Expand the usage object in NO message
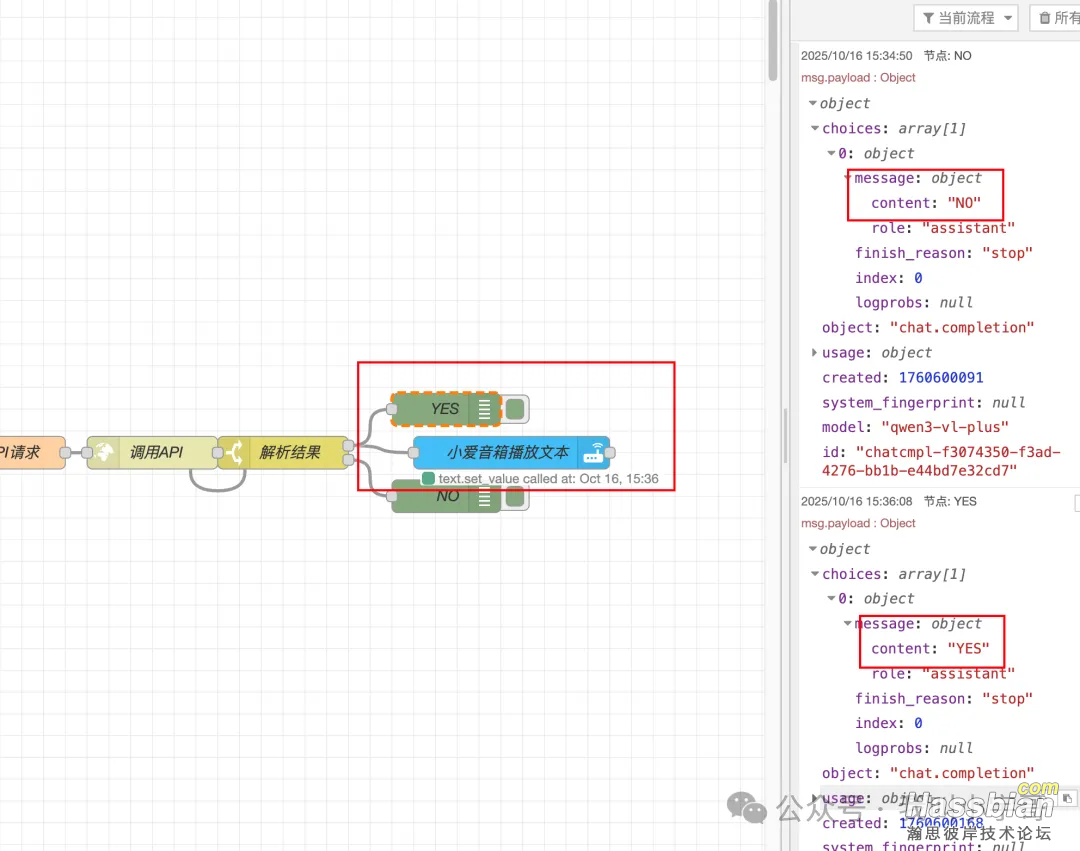Image resolution: width=1080 pixels, height=851 pixels. click(x=813, y=353)
